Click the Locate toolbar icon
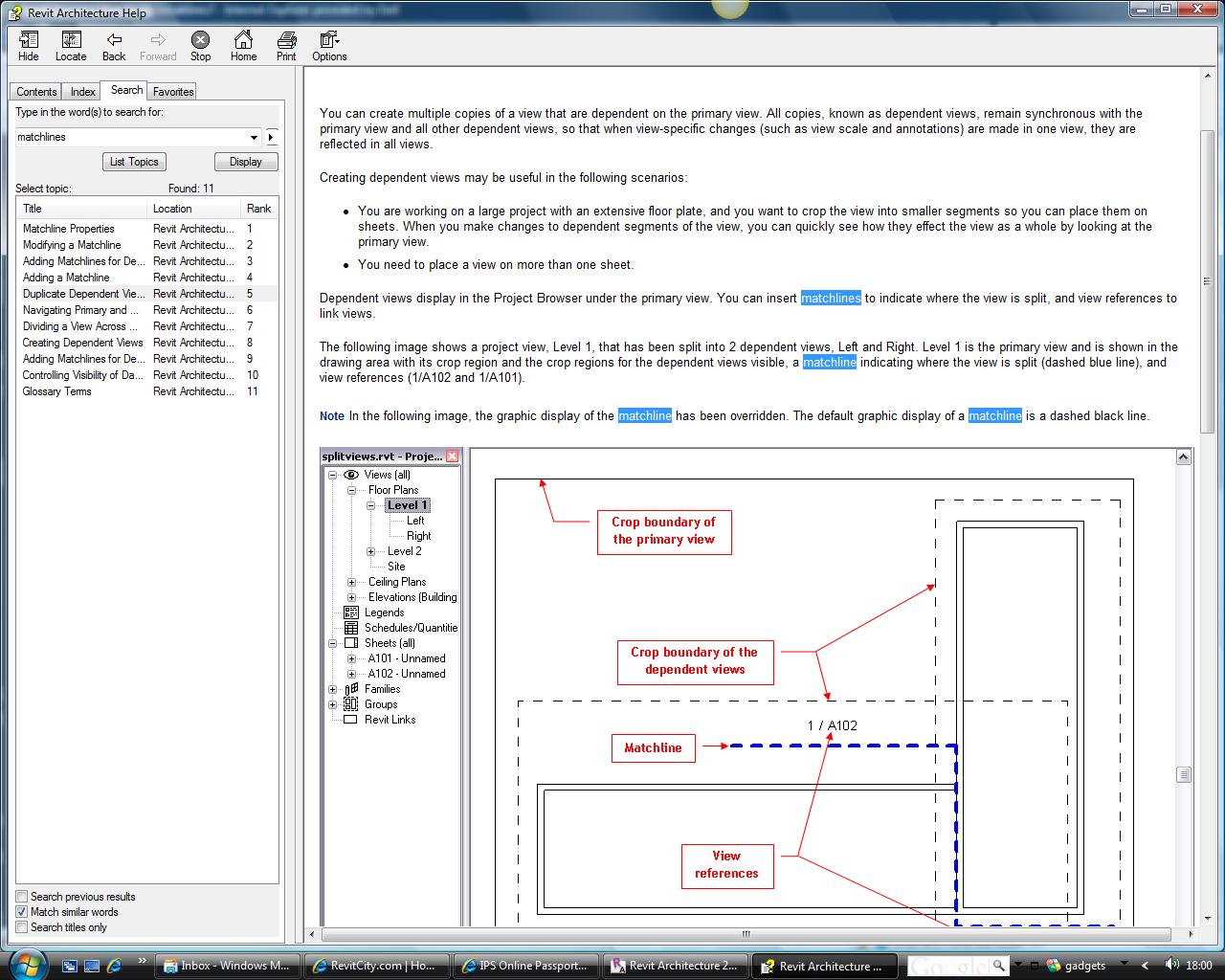 point(71,45)
